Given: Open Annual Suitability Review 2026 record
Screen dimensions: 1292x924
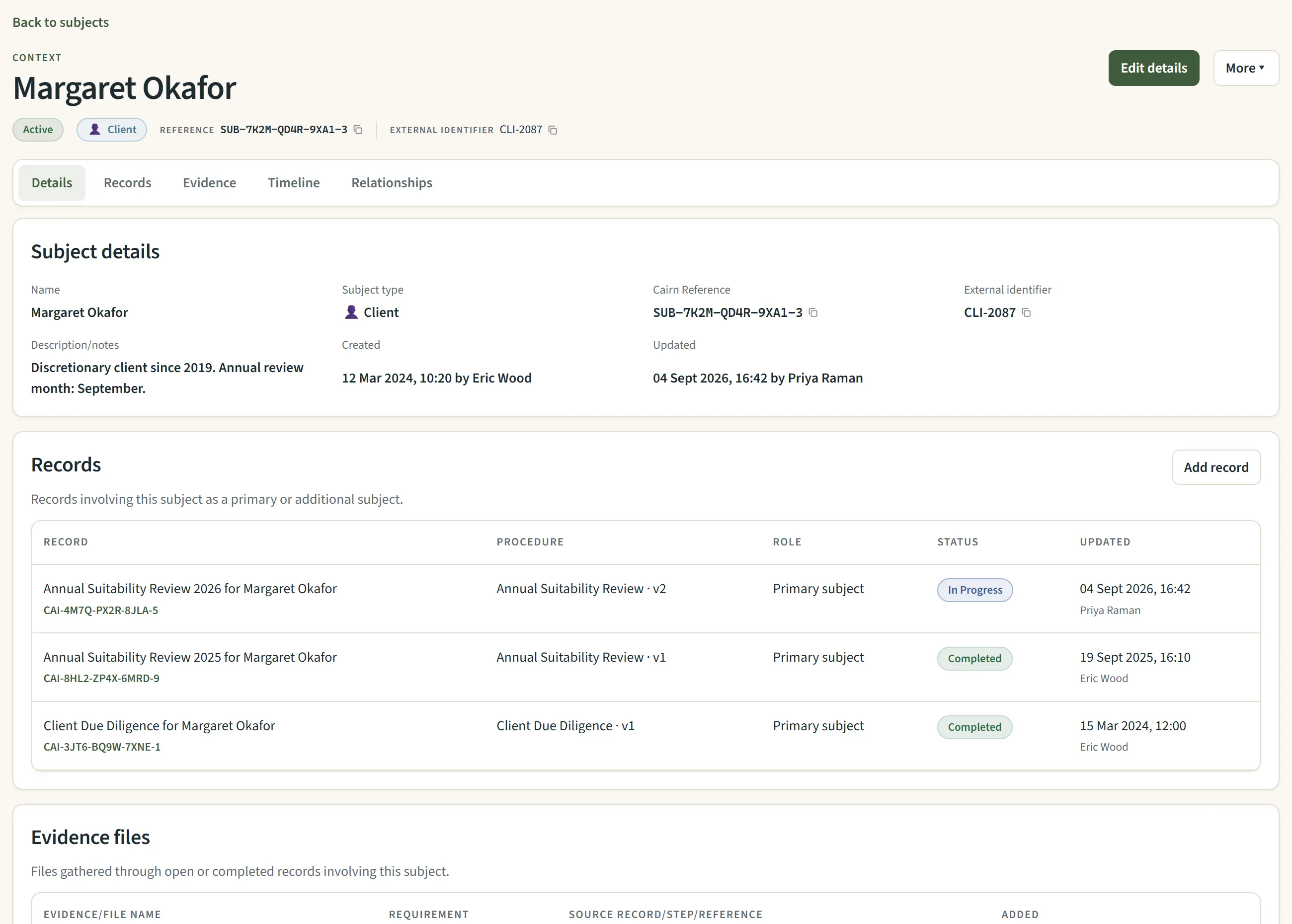Looking at the screenshot, I should click(x=190, y=588).
